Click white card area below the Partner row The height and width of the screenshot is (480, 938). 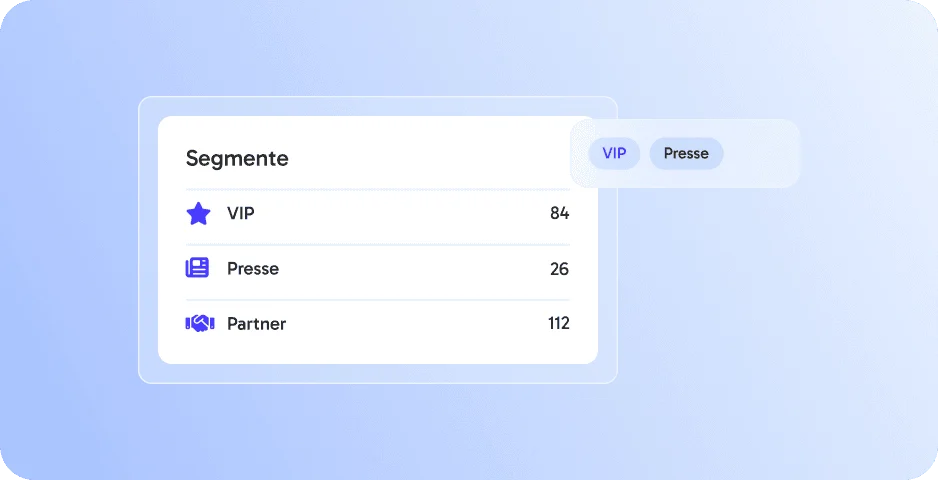(x=377, y=353)
